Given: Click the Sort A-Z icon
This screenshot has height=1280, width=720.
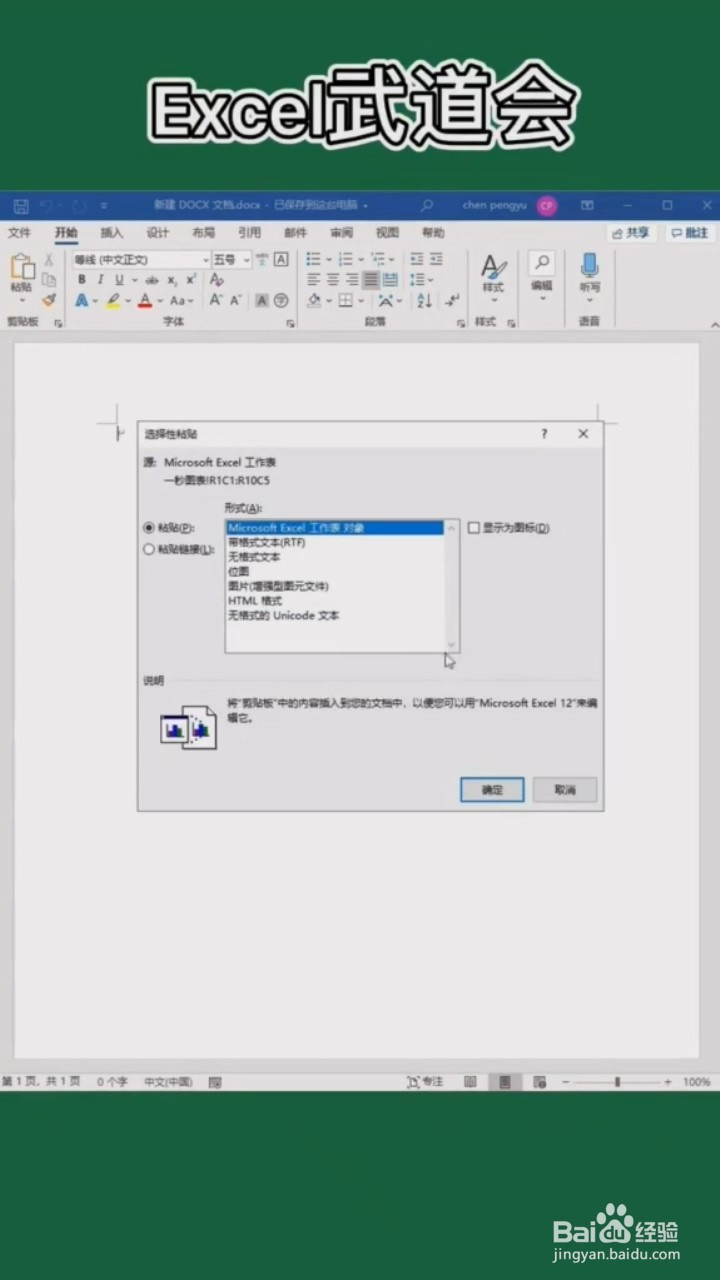Looking at the screenshot, I should tap(423, 300).
